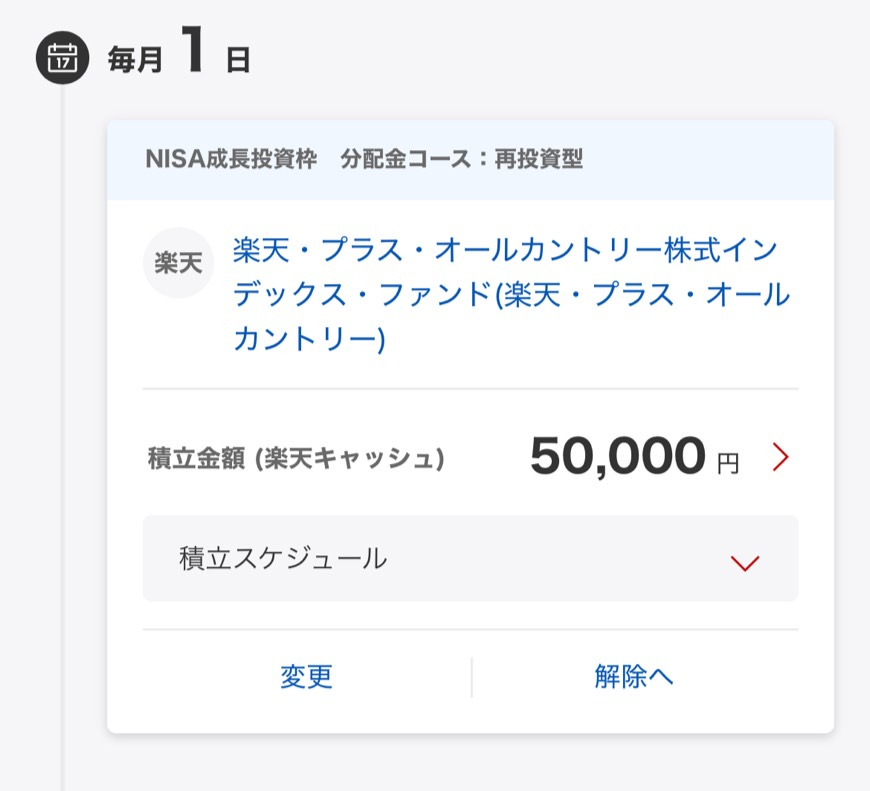This screenshot has width=870, height=791.
Task: Expand the 積立スケジュール section
Action: [470, 558]
